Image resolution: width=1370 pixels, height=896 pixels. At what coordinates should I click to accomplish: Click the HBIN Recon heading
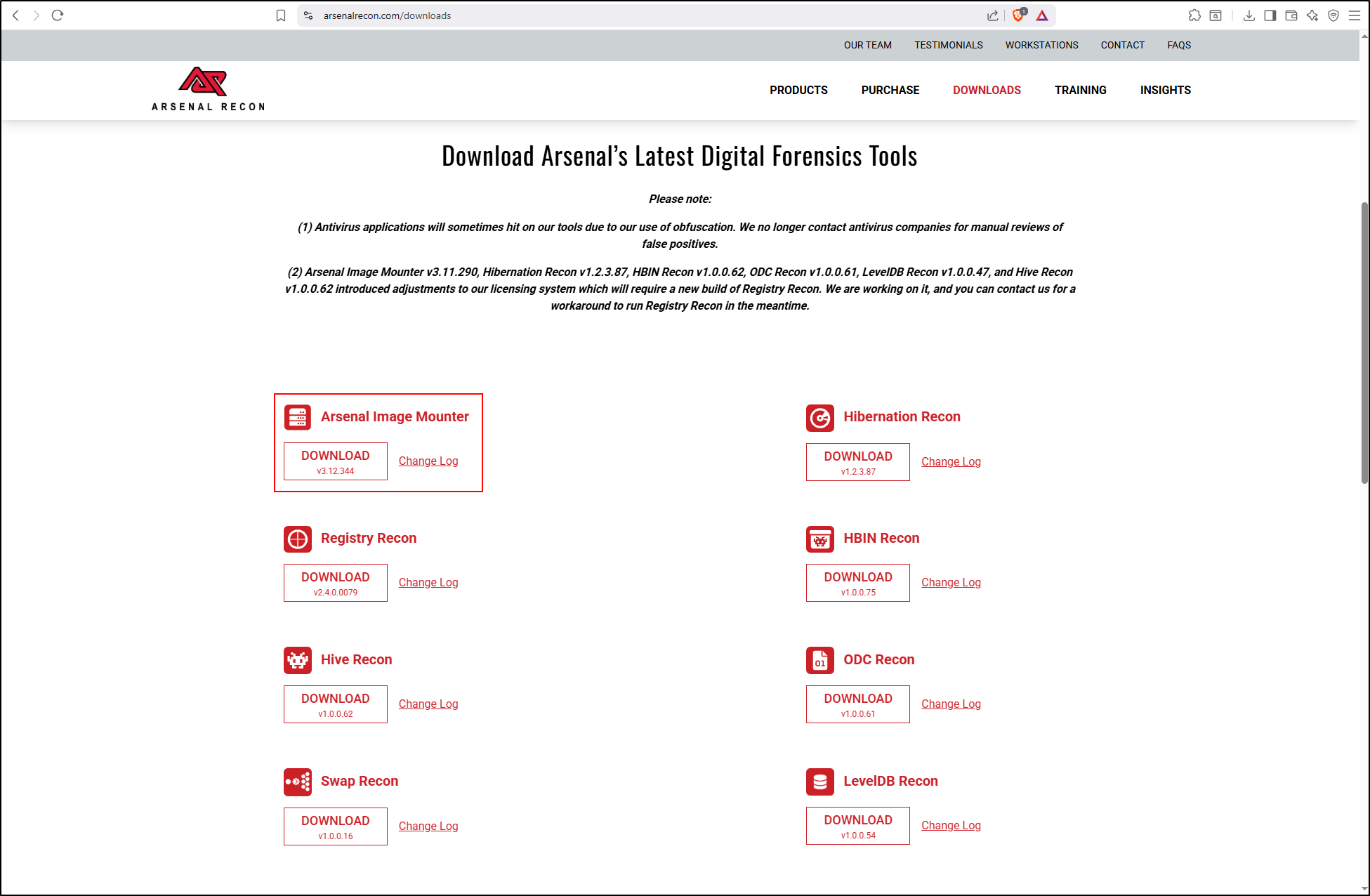(881, 538)
